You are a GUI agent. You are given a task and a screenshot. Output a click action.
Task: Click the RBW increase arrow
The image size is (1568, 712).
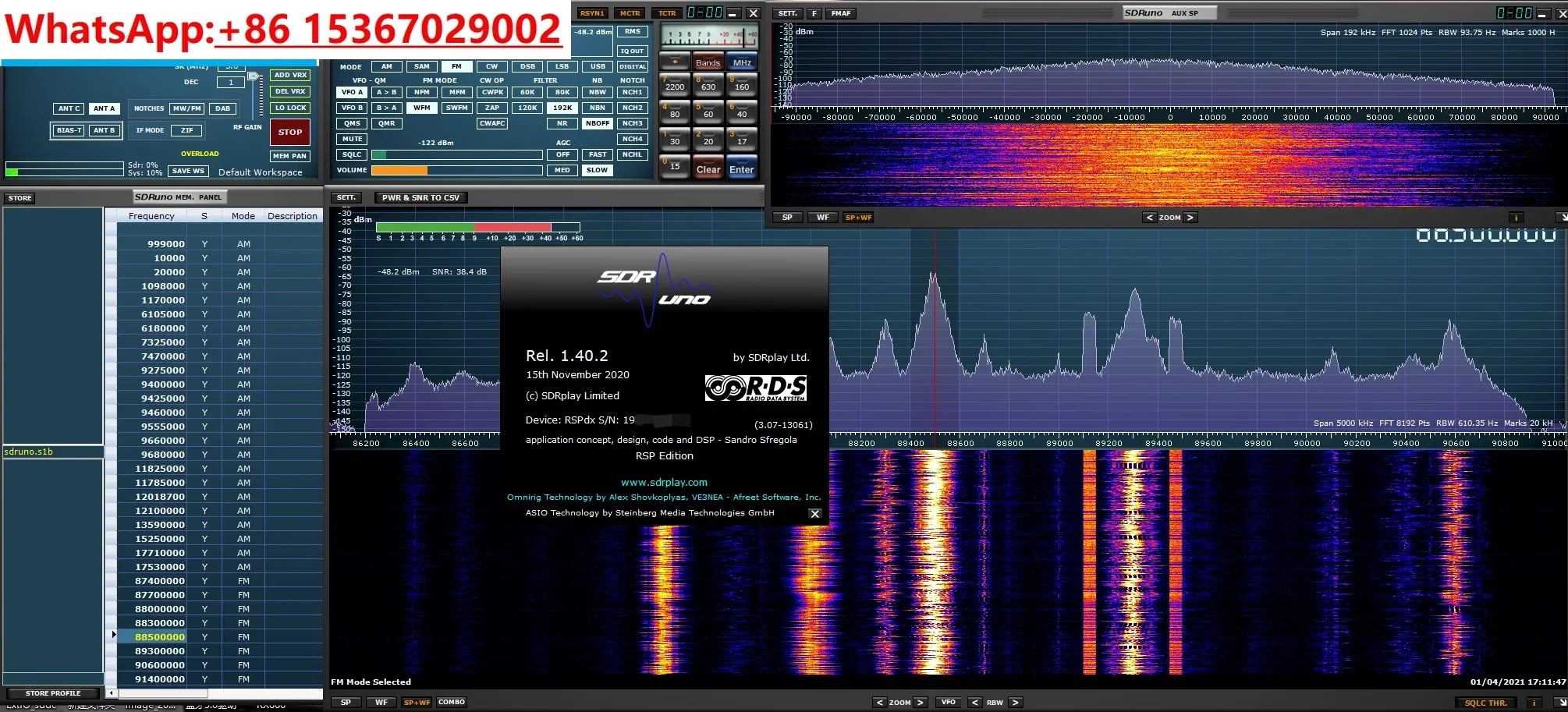click(1016, 702)
